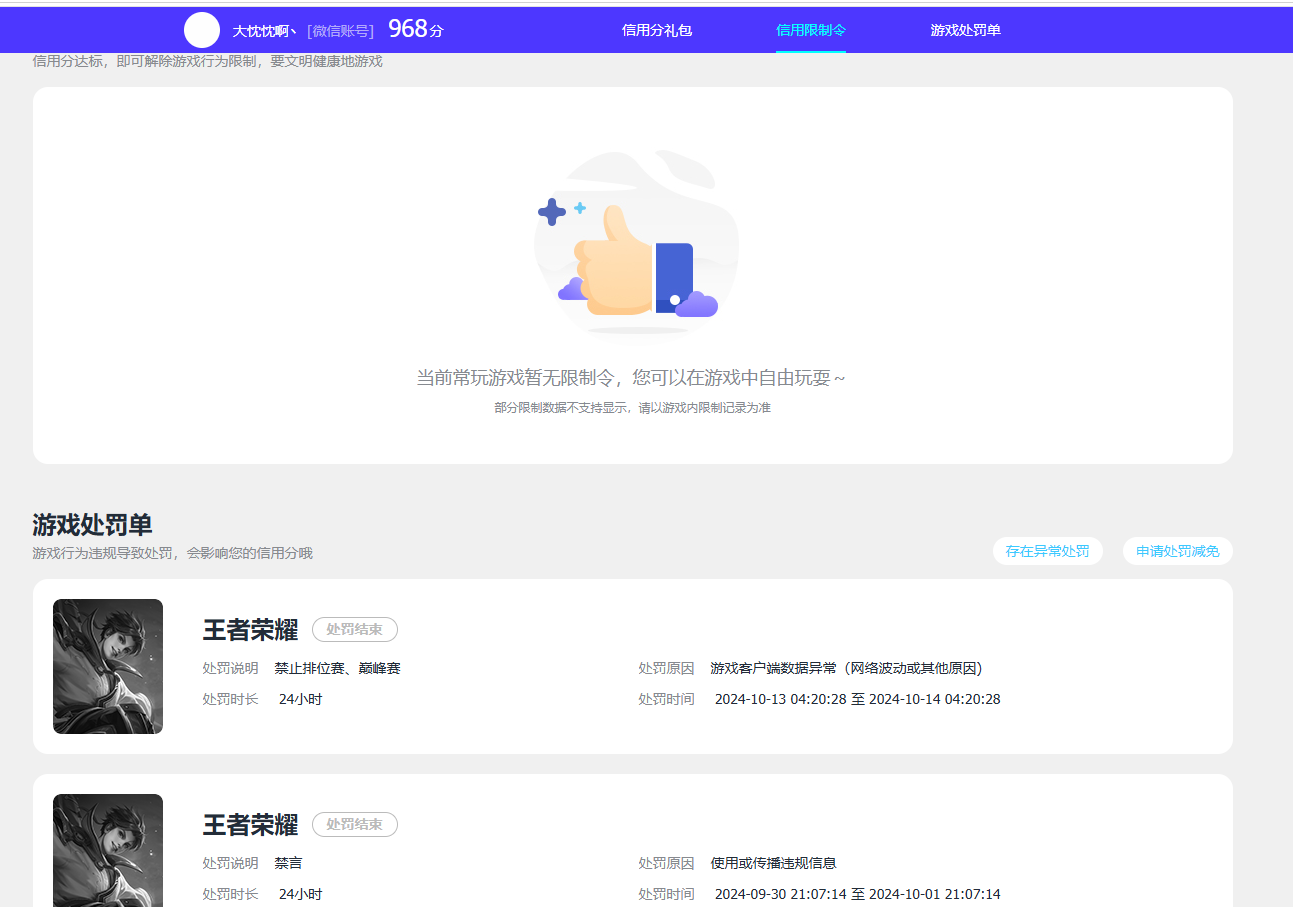Click the 申请处罚减免 button
The height and width of the screenshot is (907, 1293).
(x=1178, y=551)
